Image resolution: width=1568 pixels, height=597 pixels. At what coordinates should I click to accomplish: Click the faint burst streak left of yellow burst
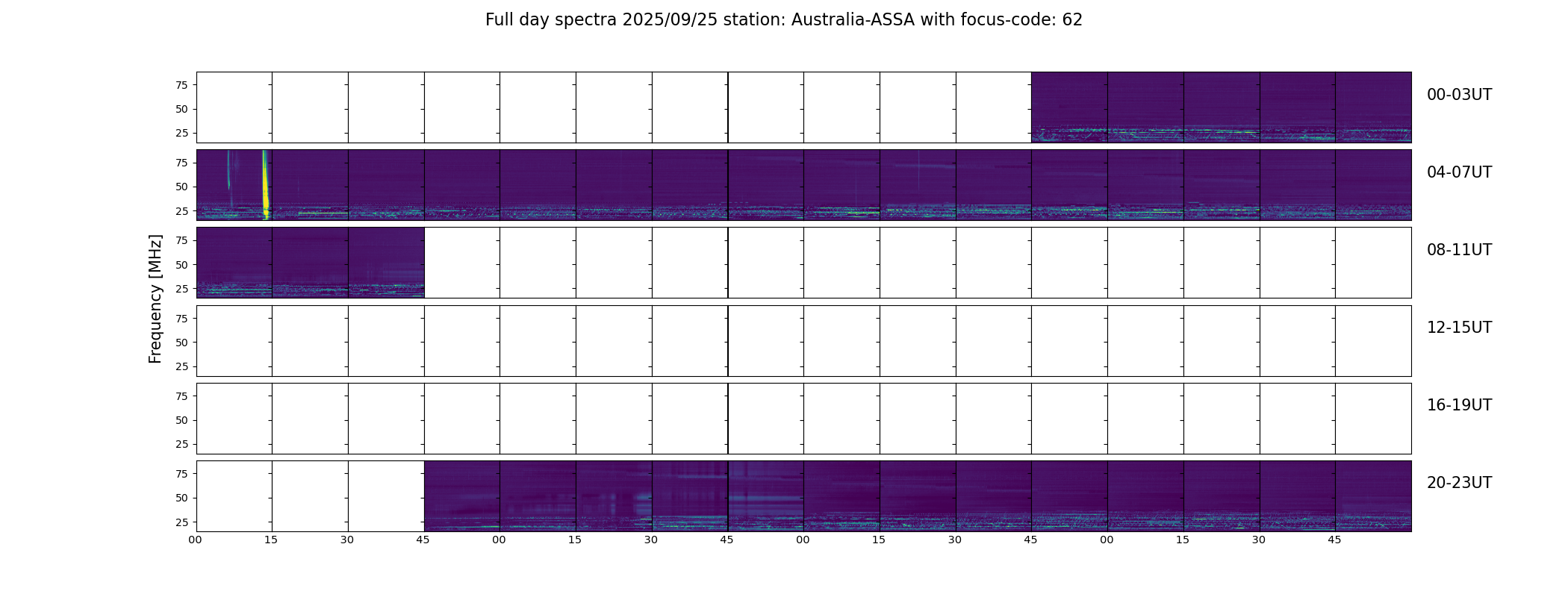coord(229,172)
